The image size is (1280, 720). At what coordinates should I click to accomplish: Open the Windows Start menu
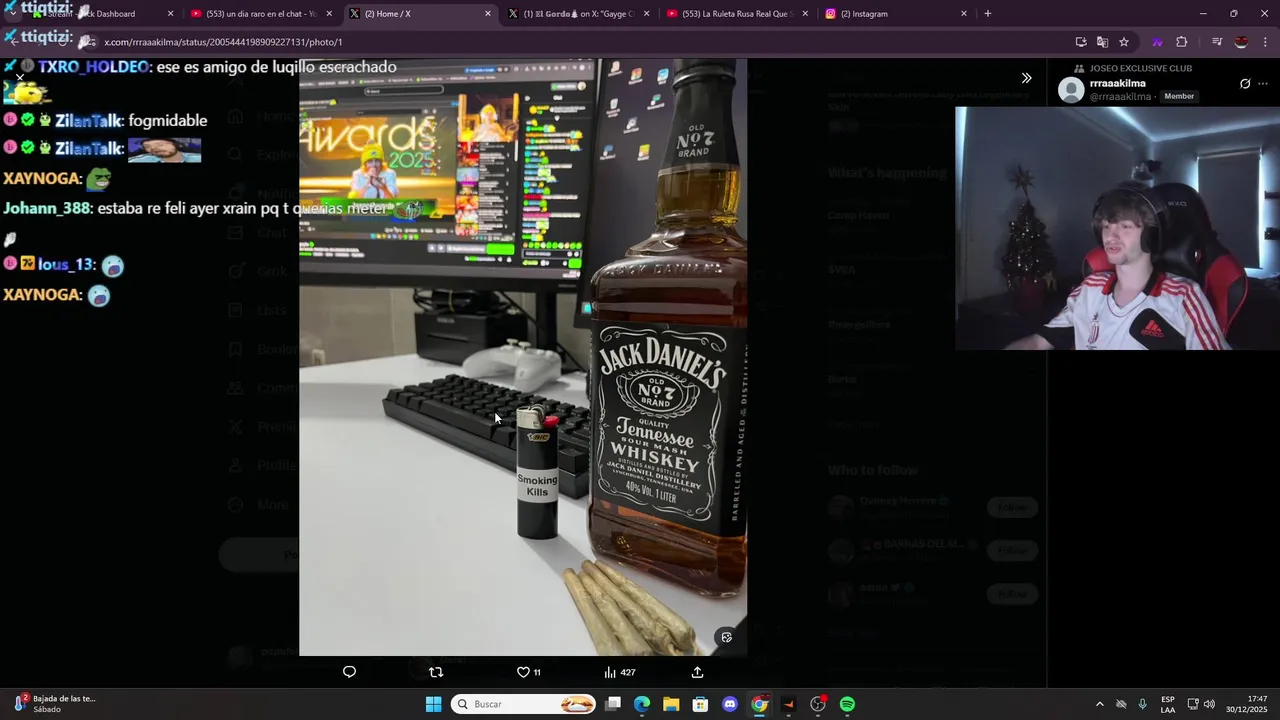point(433,704)
